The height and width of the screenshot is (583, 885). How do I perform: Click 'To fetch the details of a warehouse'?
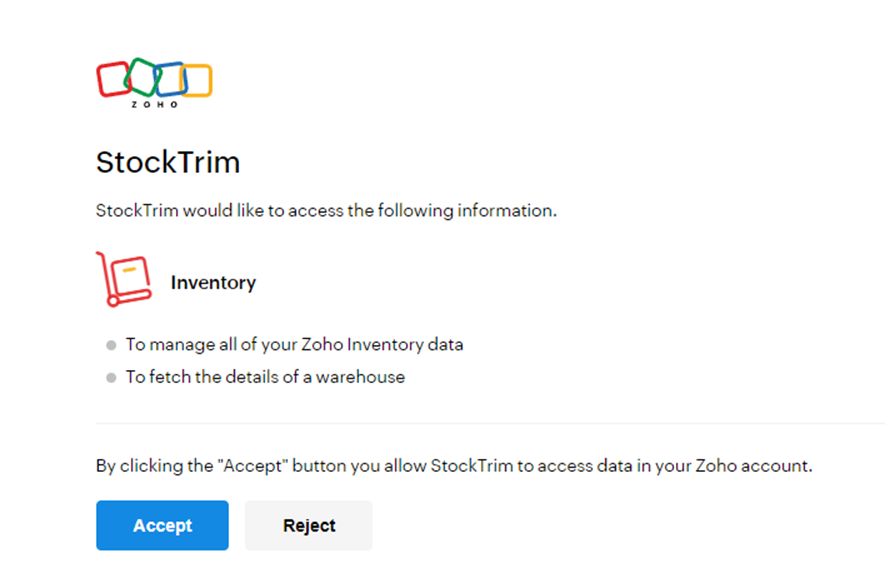(x=265, y=378)
